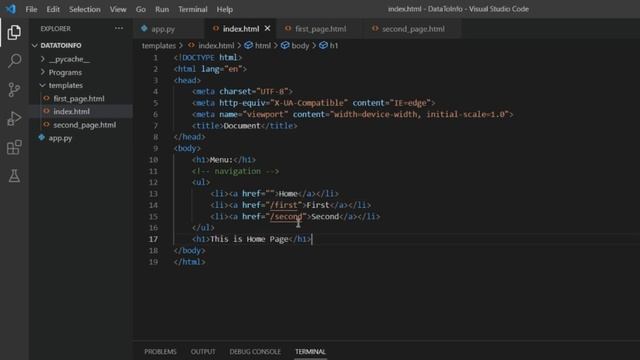Click the templates breadcrumb segment

pos(159,45)
